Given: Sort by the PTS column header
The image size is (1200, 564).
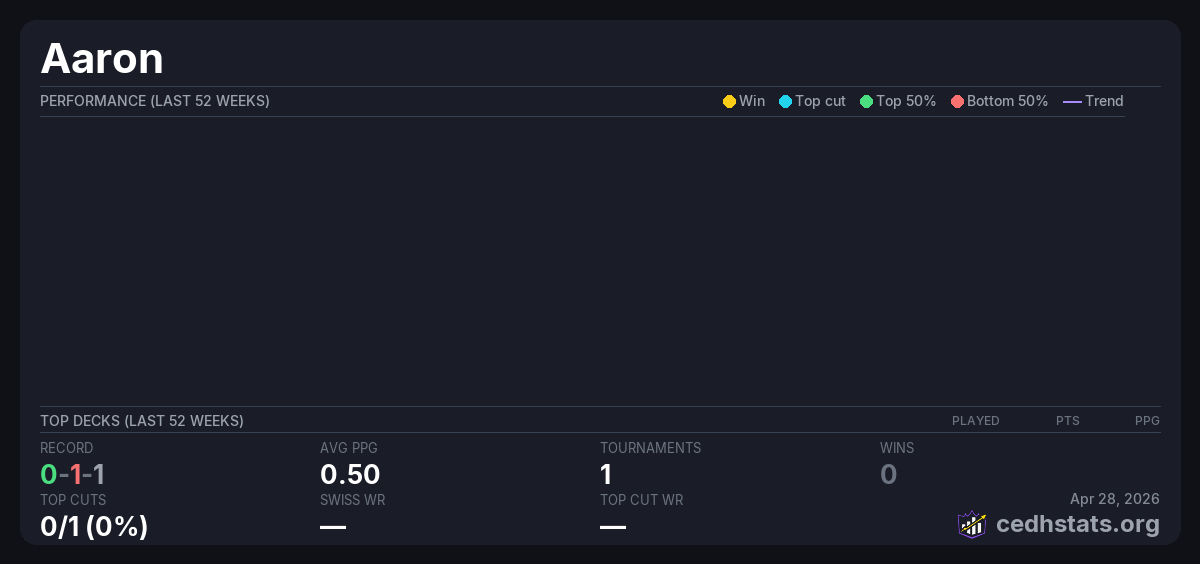Looking at the screenshot, I should click(1067, 421).
